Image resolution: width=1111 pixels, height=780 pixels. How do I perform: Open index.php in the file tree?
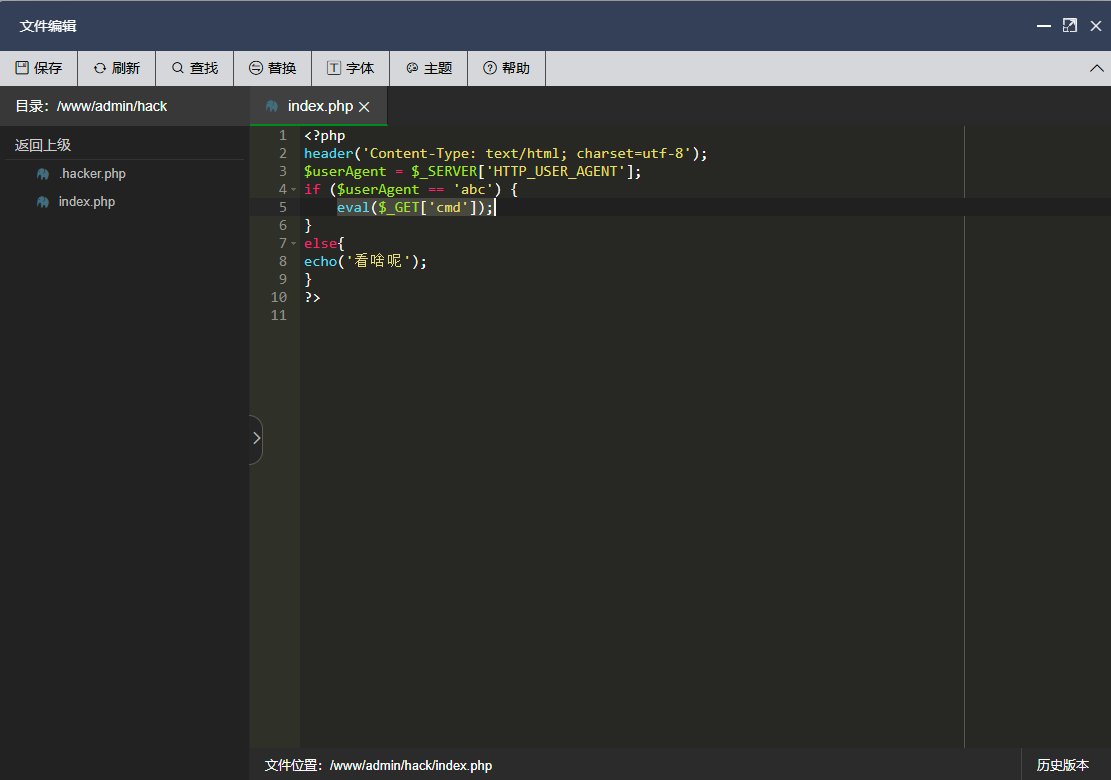point(86,202)
